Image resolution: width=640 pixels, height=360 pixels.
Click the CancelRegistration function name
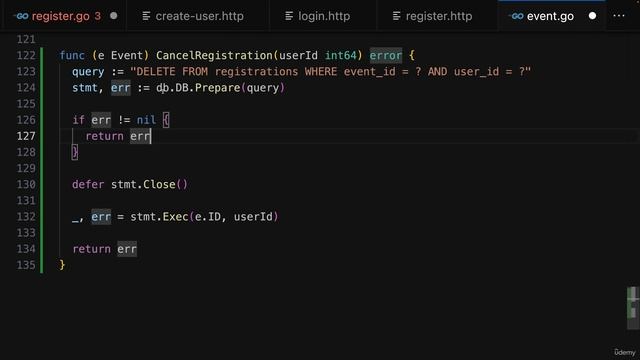[214, 55]
